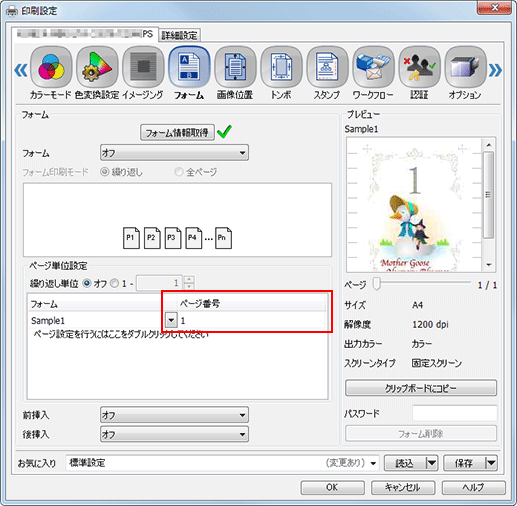The image size is (517, 506).
Task: Click printer icon in title bar
Action: pyautogui.click(x=12, y=11)
